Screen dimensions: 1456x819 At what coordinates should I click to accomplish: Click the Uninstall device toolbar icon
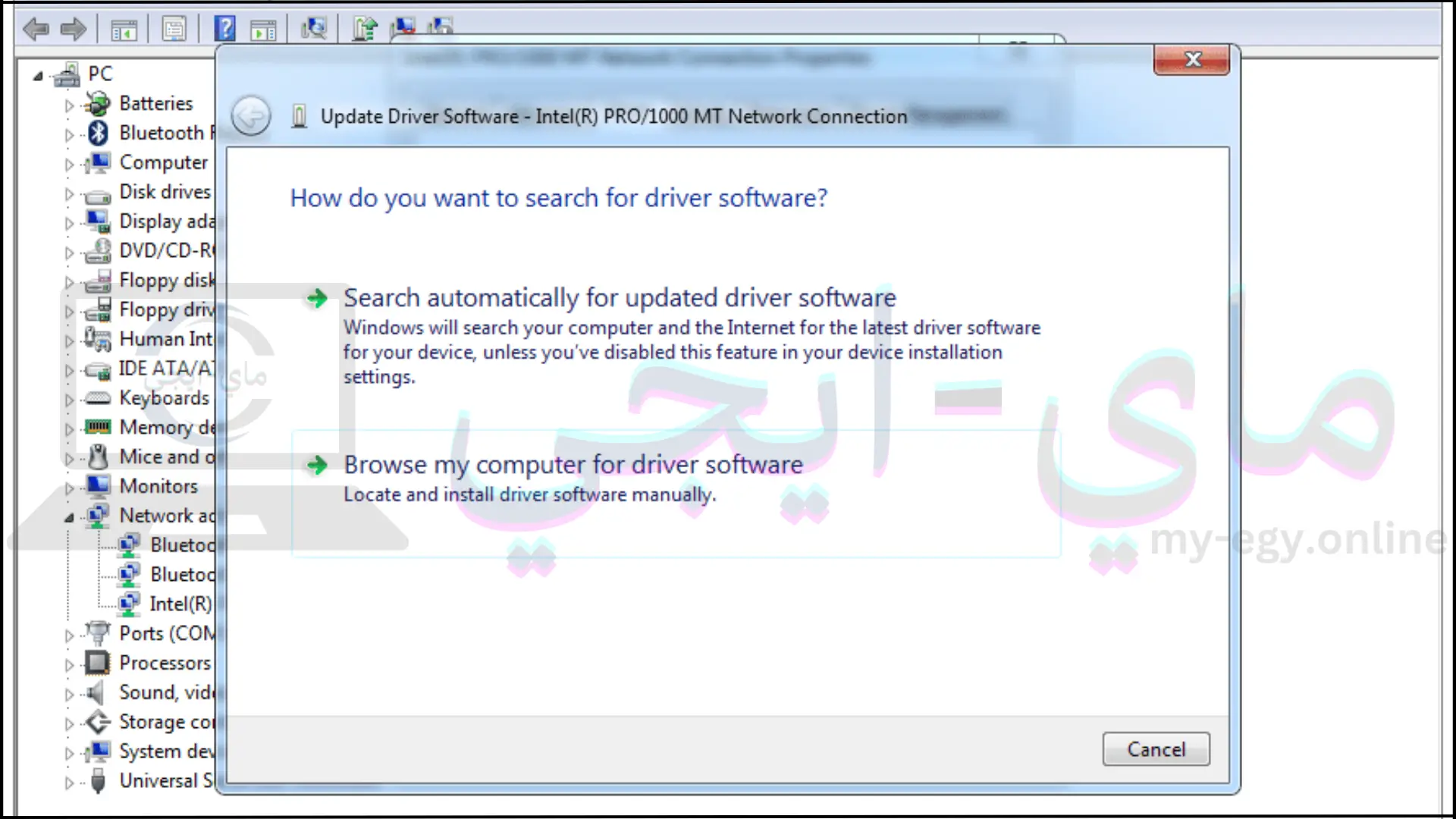pos(403,29)
